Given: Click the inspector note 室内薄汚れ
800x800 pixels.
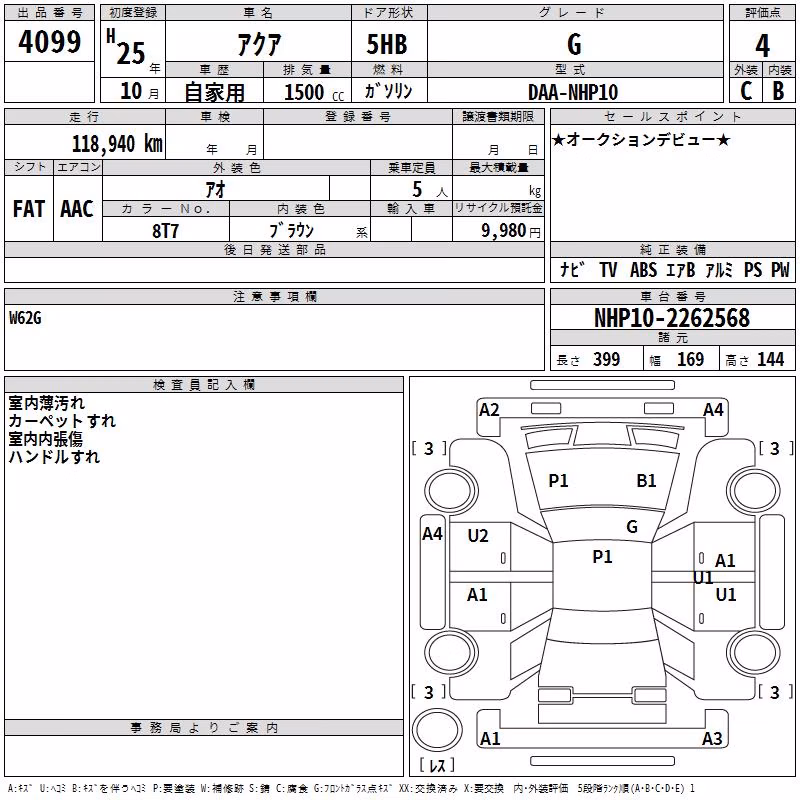Looking at the screenshot, I should (46, 403).
